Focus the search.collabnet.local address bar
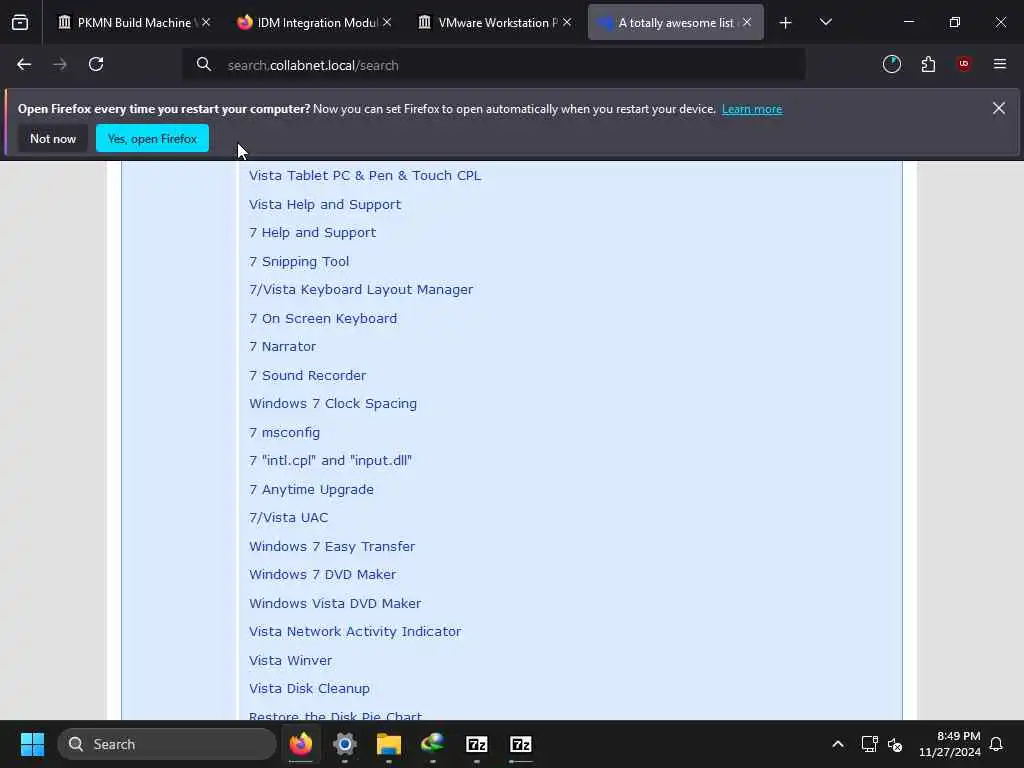 [x=494, y=65]
